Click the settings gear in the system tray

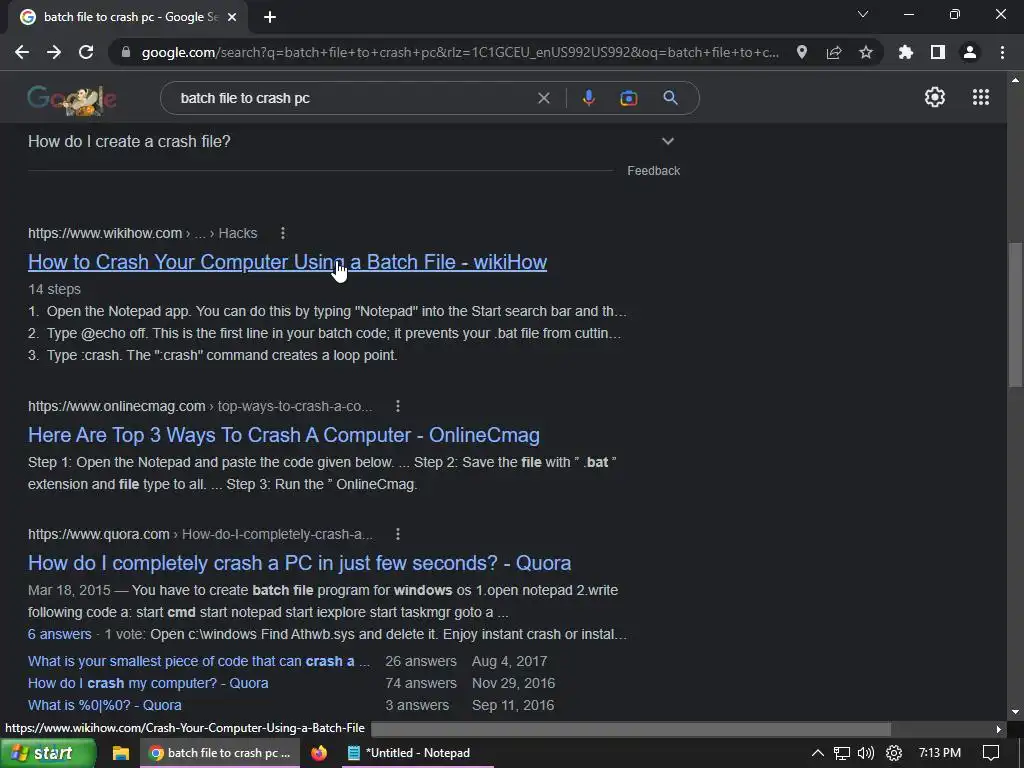pyautogui.click(x=893, y=754)
